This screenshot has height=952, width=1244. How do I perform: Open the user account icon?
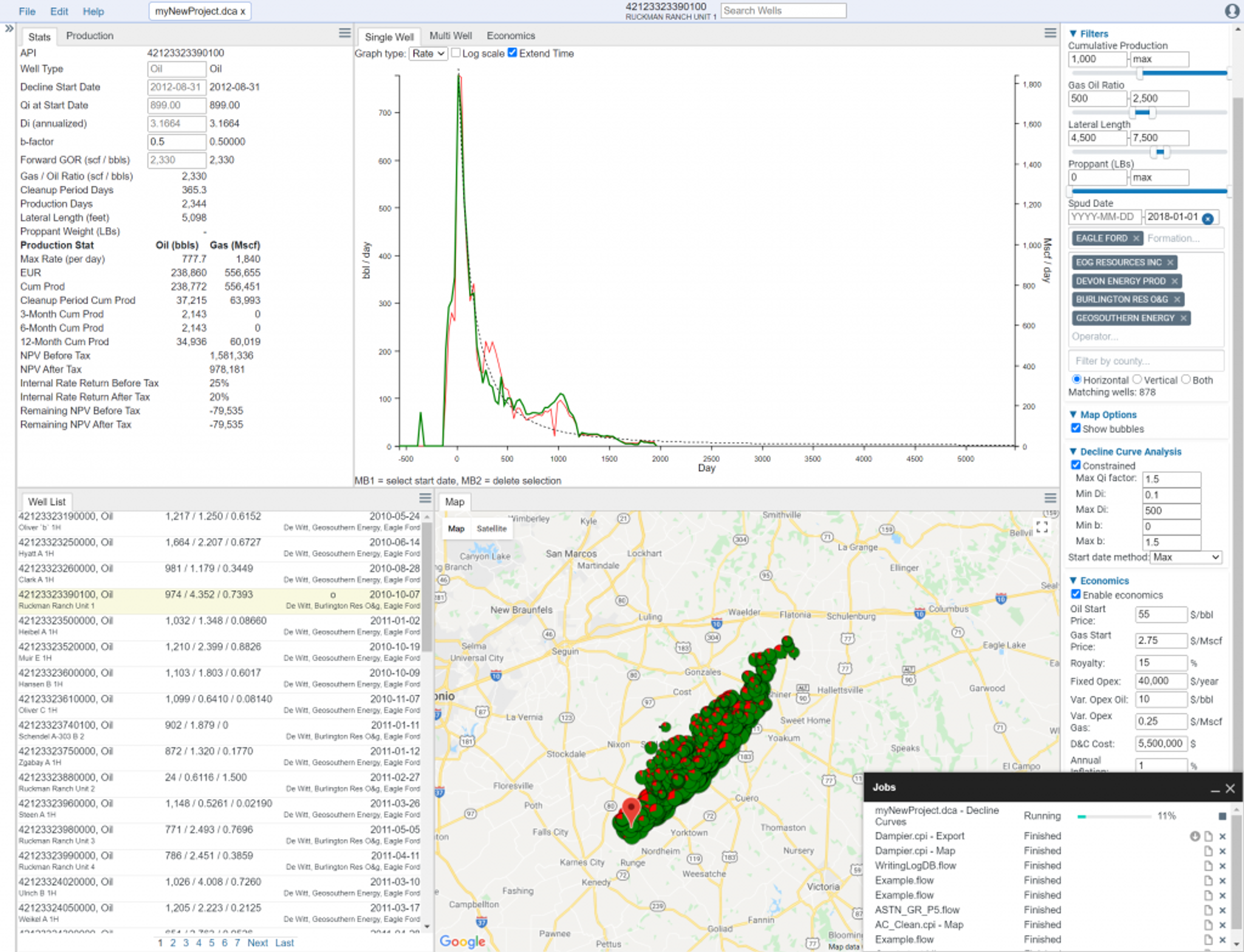[1232, 11]
